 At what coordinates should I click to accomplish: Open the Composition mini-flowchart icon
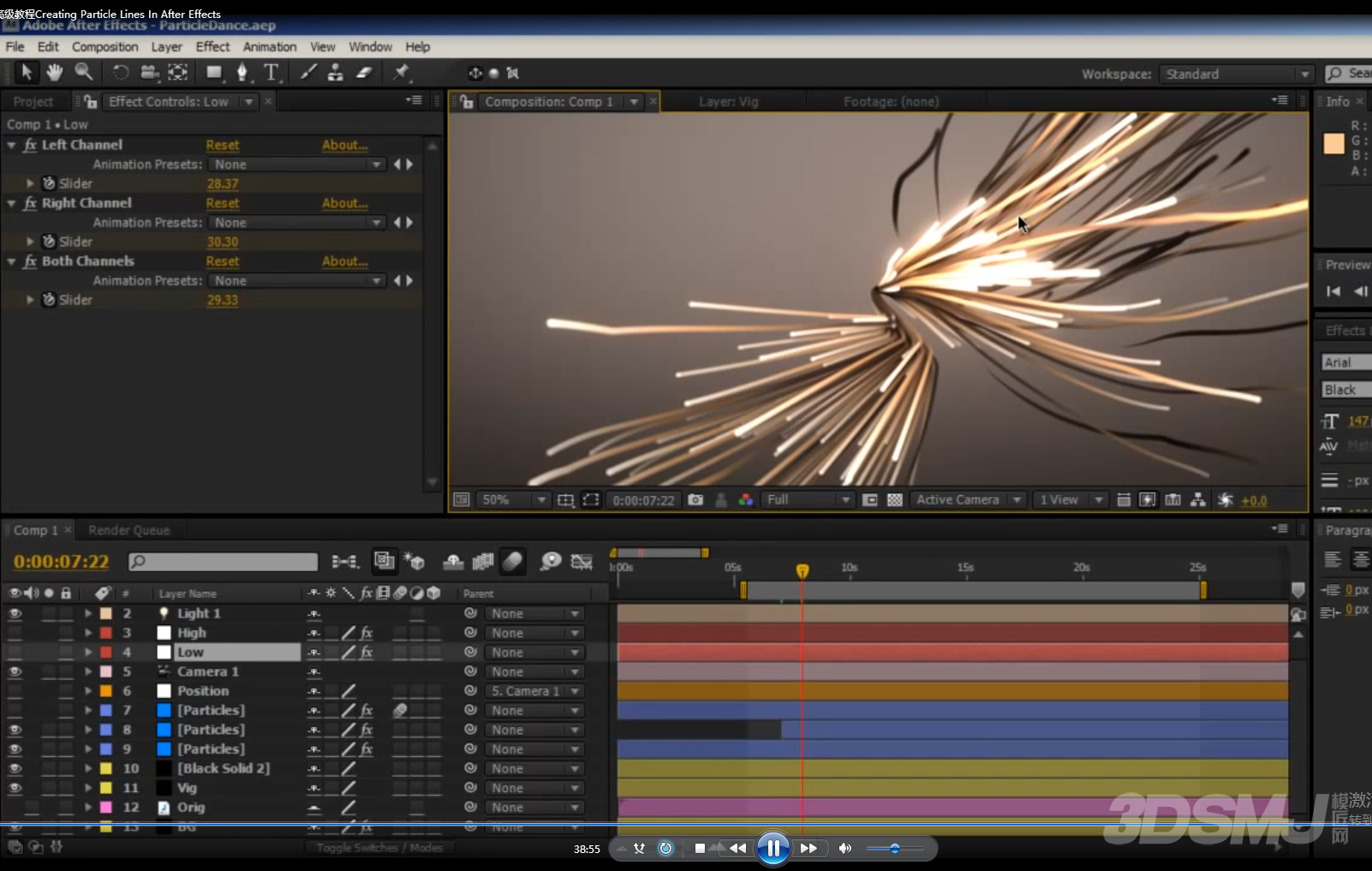pyautogui.click(x=345, y=562)
